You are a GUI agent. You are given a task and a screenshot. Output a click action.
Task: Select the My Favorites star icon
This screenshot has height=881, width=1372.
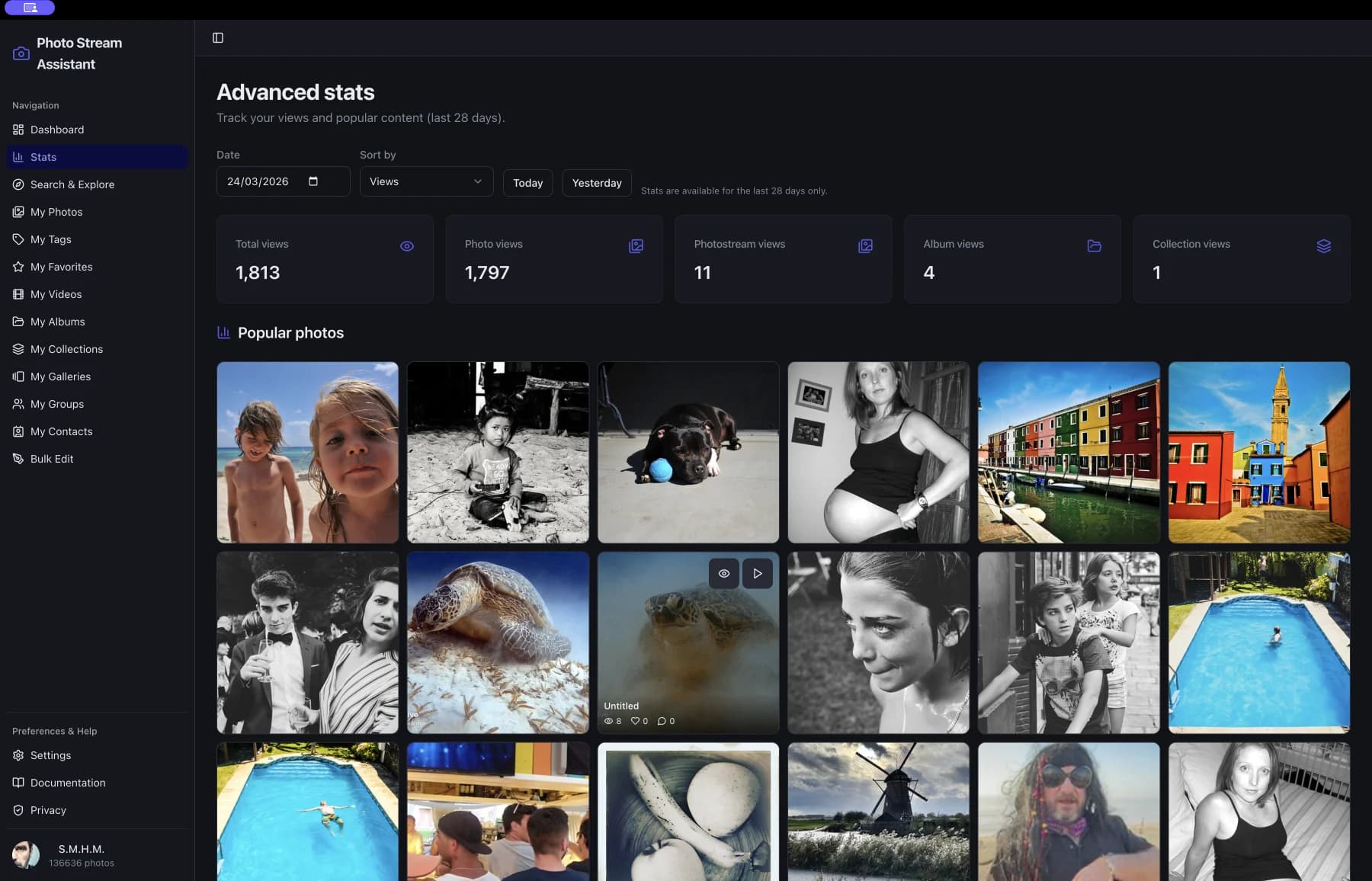point(18,267)
